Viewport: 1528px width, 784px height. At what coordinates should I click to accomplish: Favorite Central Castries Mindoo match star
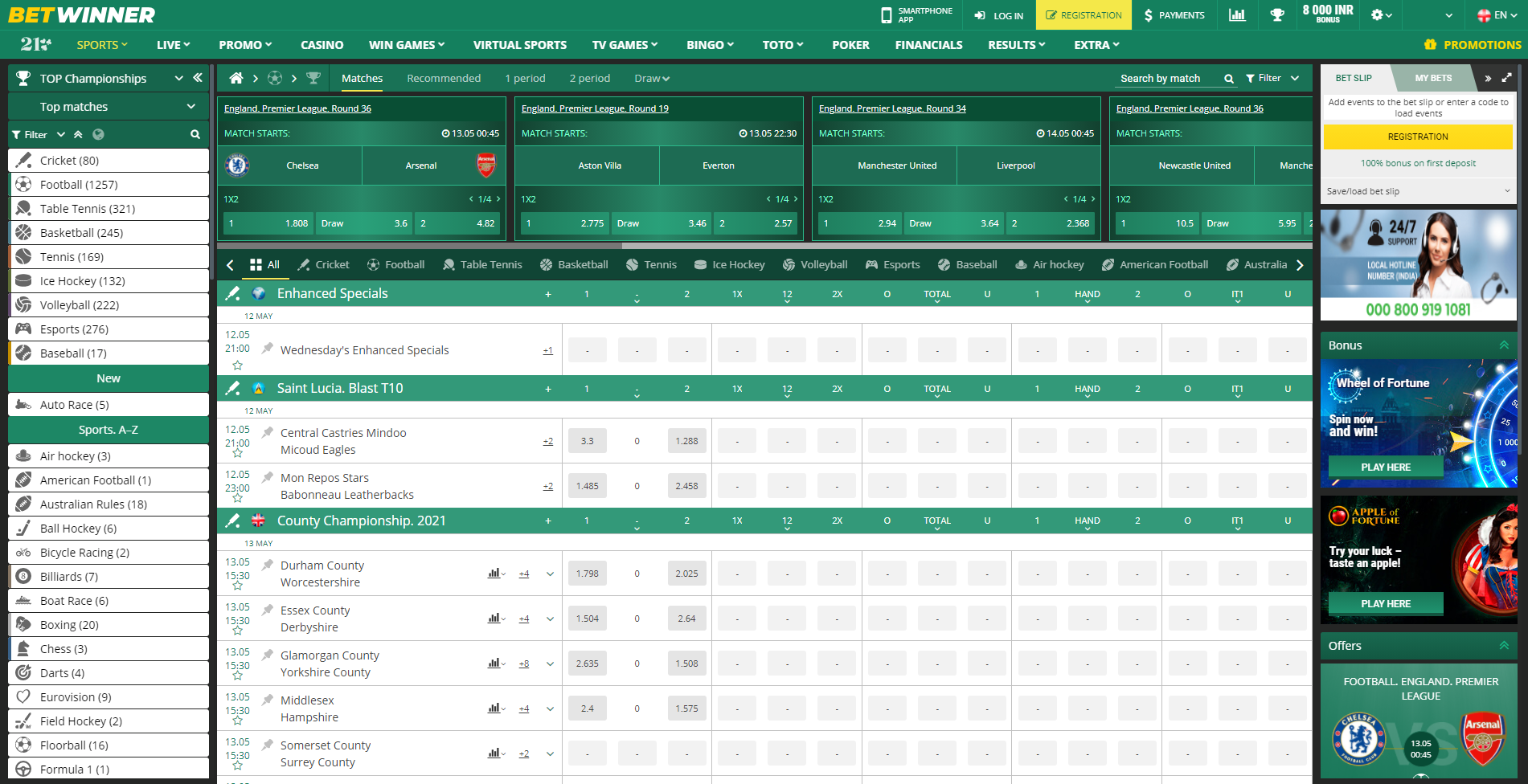pos(237,453)
